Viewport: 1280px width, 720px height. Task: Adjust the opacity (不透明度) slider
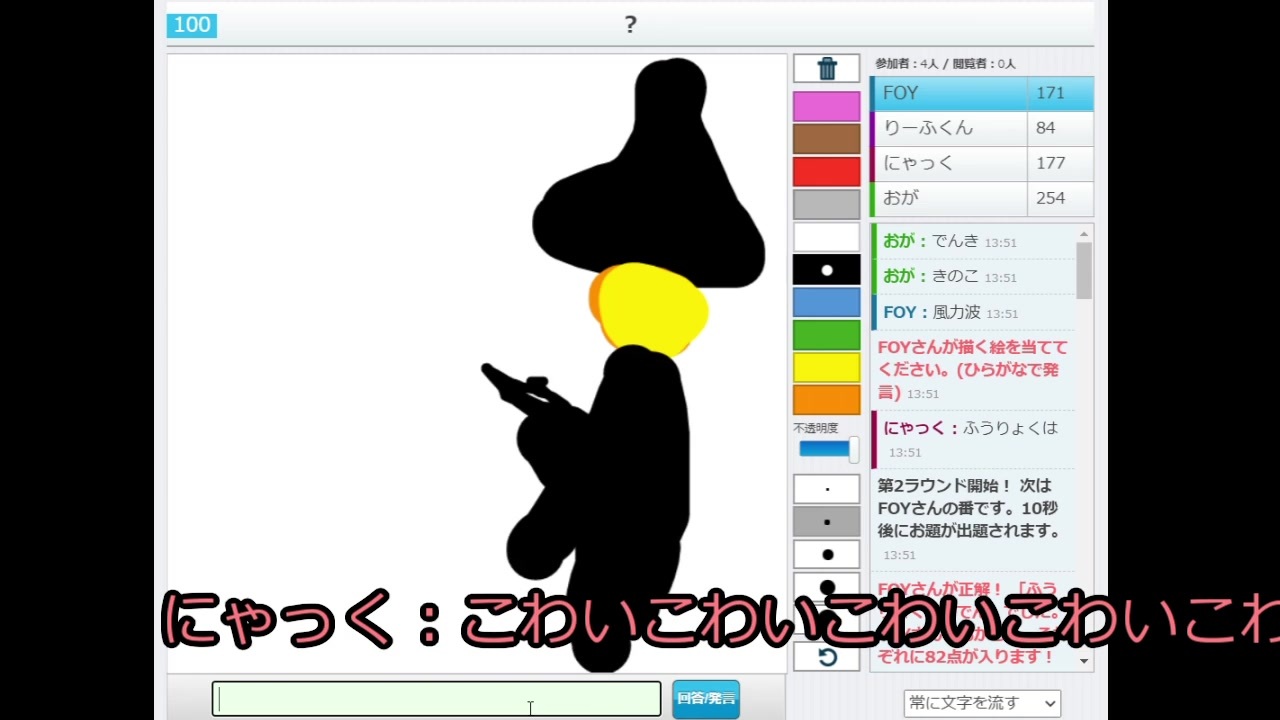(x=828, y=450)
